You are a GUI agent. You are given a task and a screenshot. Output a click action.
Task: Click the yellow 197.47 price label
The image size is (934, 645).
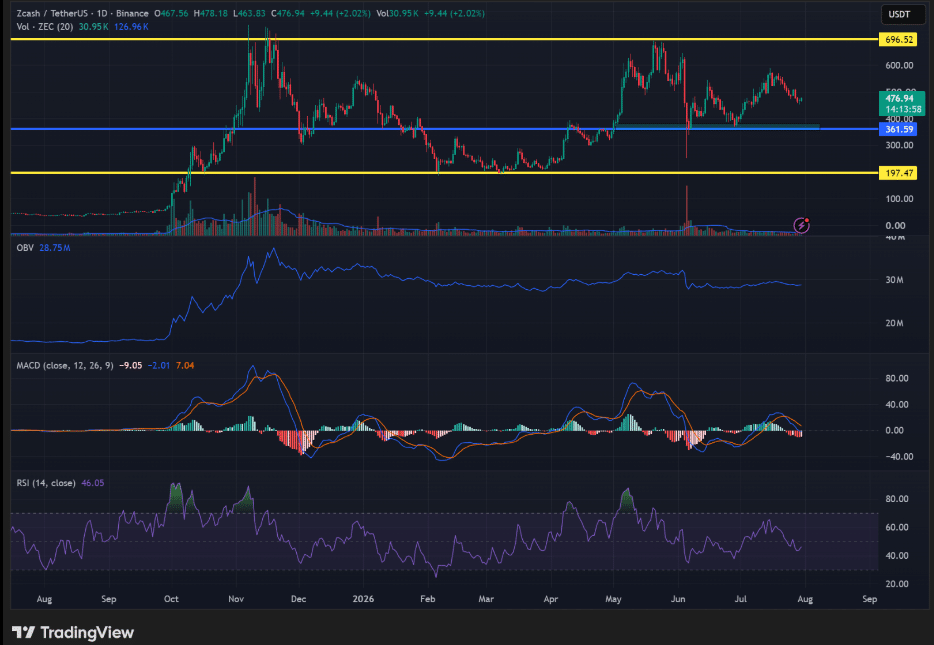[x=899, y=173]
